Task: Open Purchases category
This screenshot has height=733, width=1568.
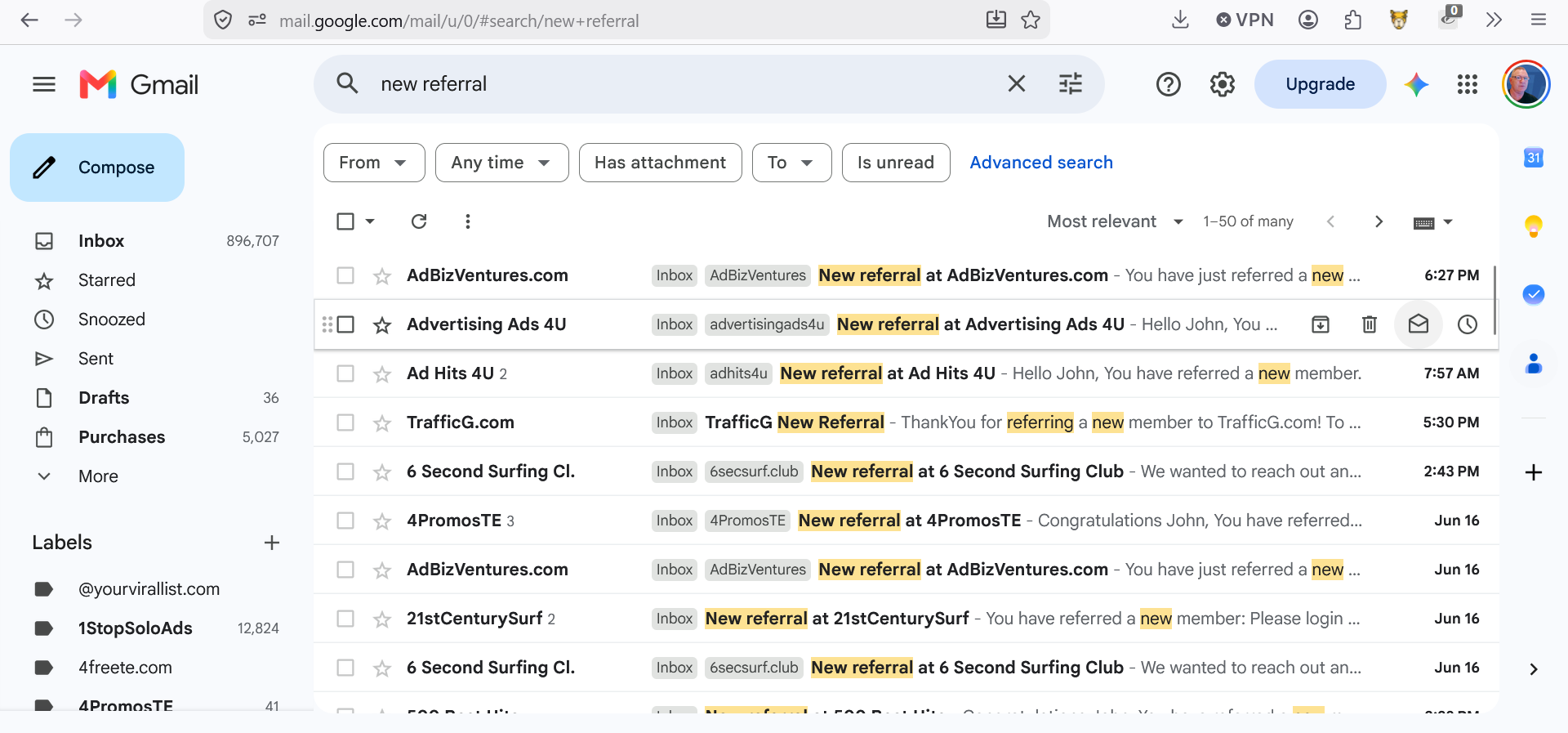Action: pos(122,437)
